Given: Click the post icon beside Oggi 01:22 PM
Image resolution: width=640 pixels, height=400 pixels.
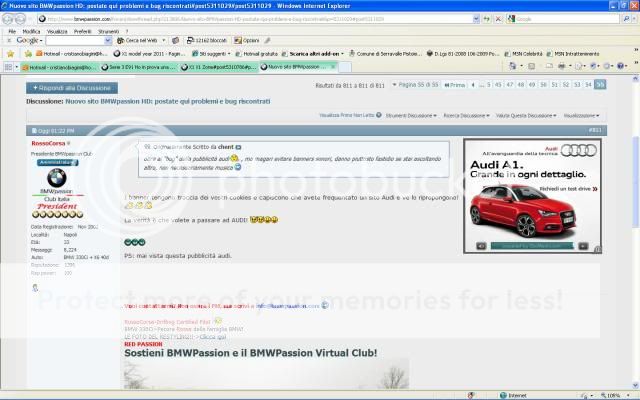Looking at the screenshot, I should 32,130.
